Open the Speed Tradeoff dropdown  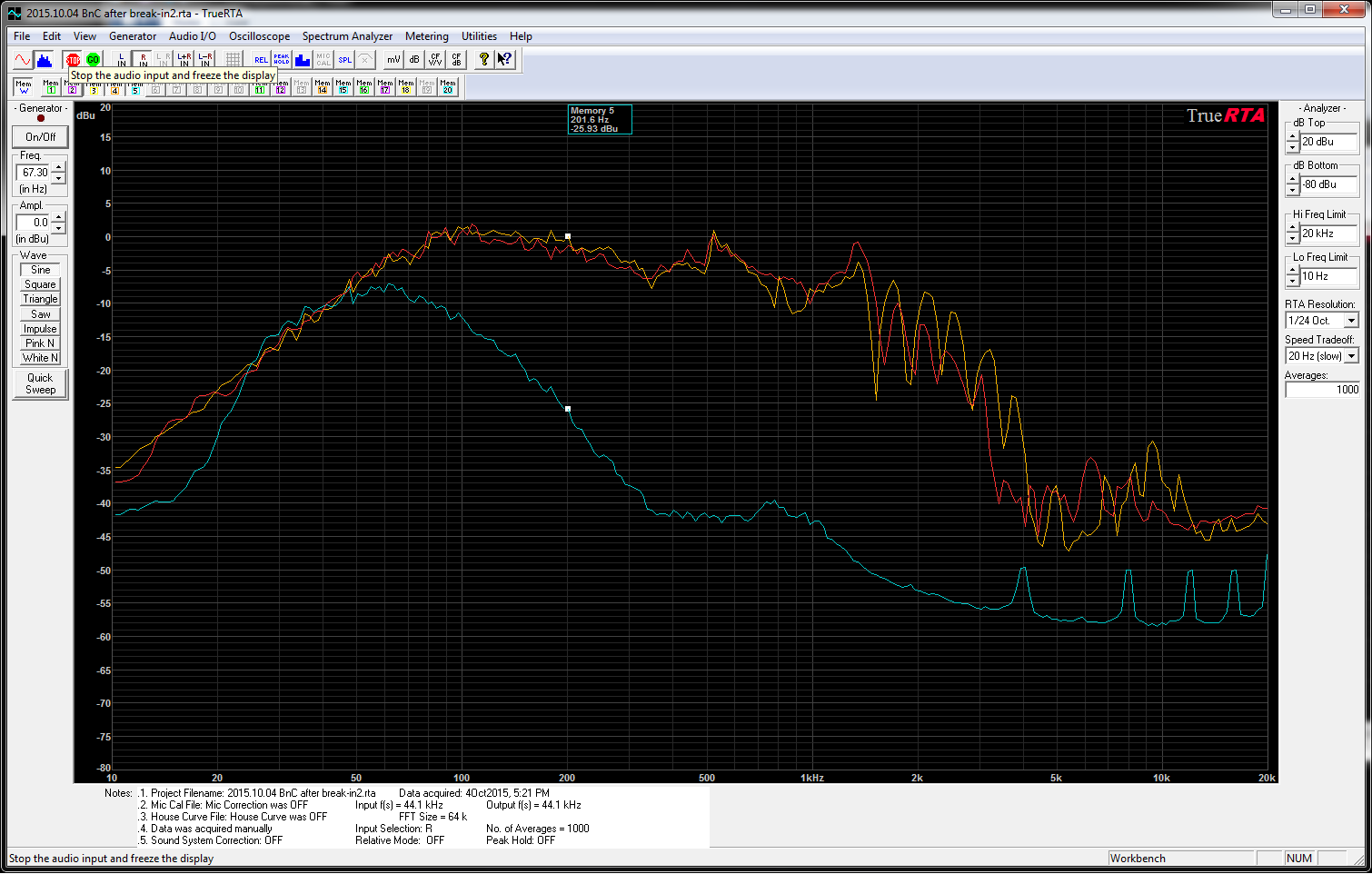[1351, 356]
